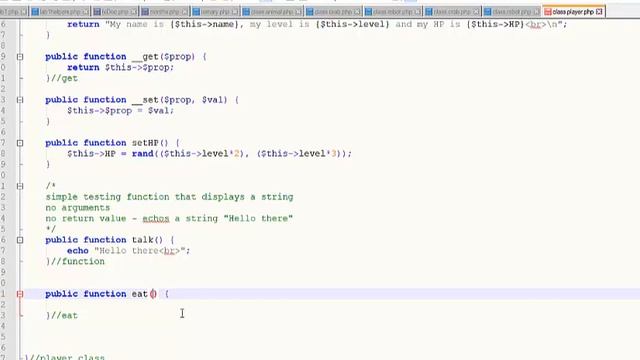Collapse the __set function fold marker

click(x=20, y=100)
